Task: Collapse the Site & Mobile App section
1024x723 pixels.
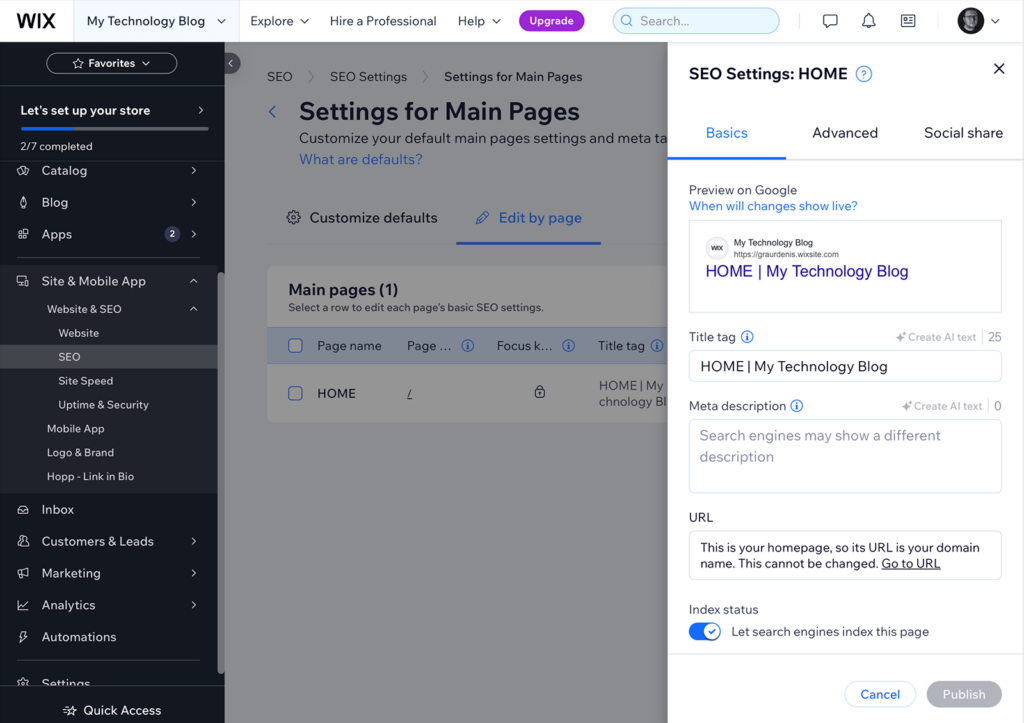Action: point(193,281)
